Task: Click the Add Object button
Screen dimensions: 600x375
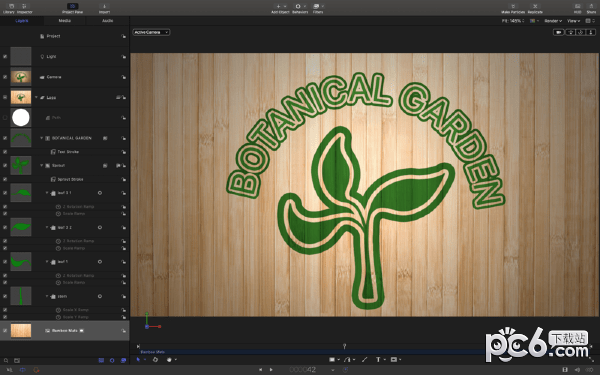Action: click(x=280, y=8)
